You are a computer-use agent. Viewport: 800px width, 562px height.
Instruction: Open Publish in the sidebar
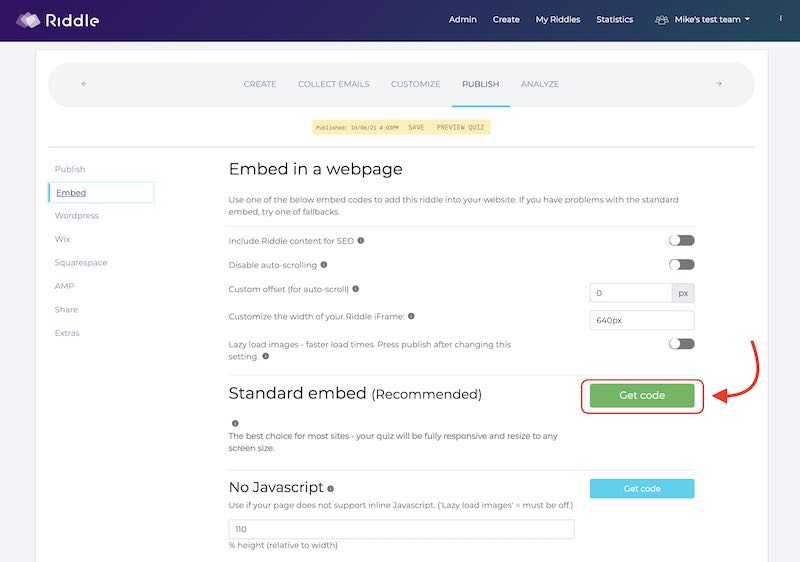point(70,169)
